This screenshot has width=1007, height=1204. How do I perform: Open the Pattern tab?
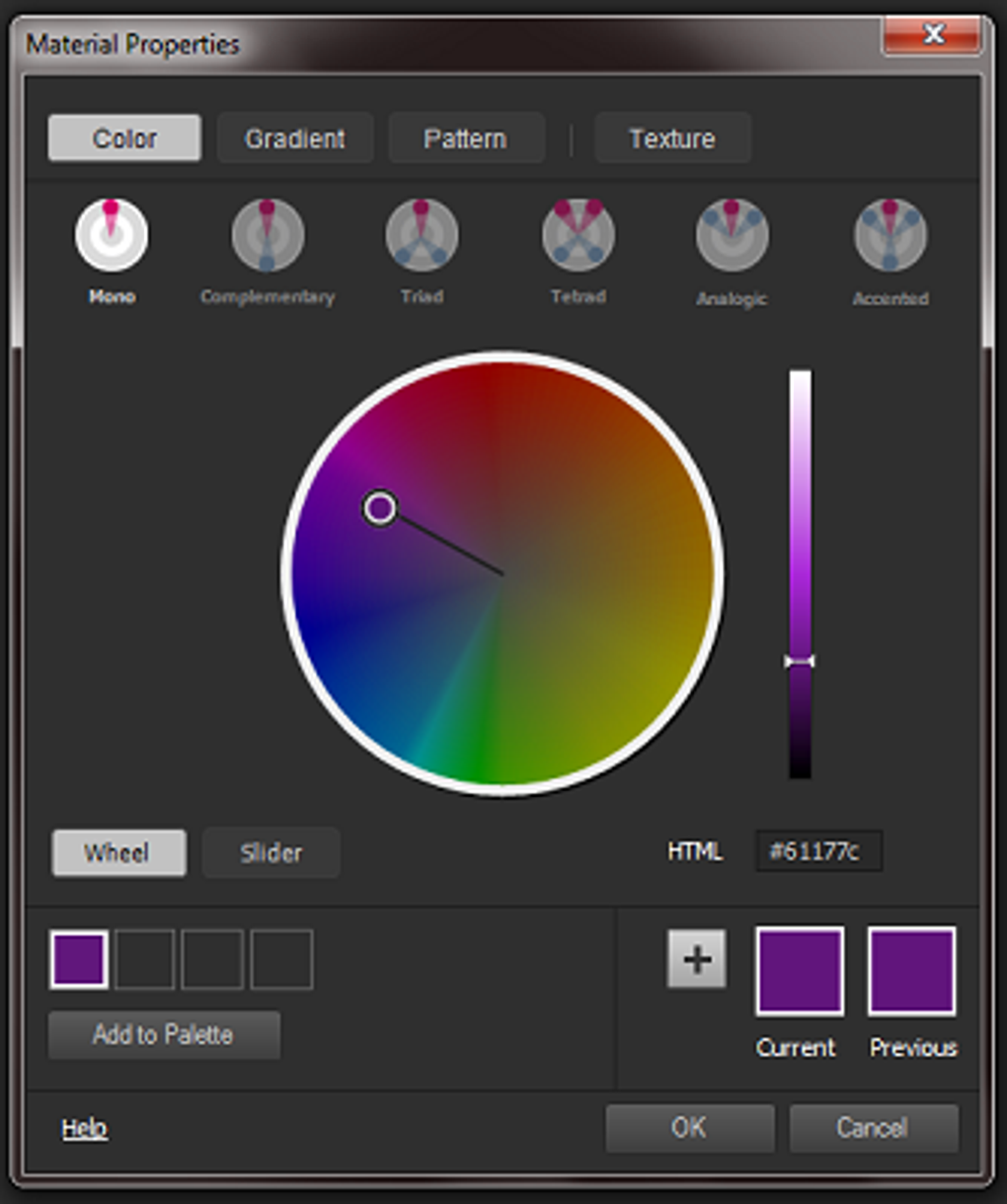[465, 138]
